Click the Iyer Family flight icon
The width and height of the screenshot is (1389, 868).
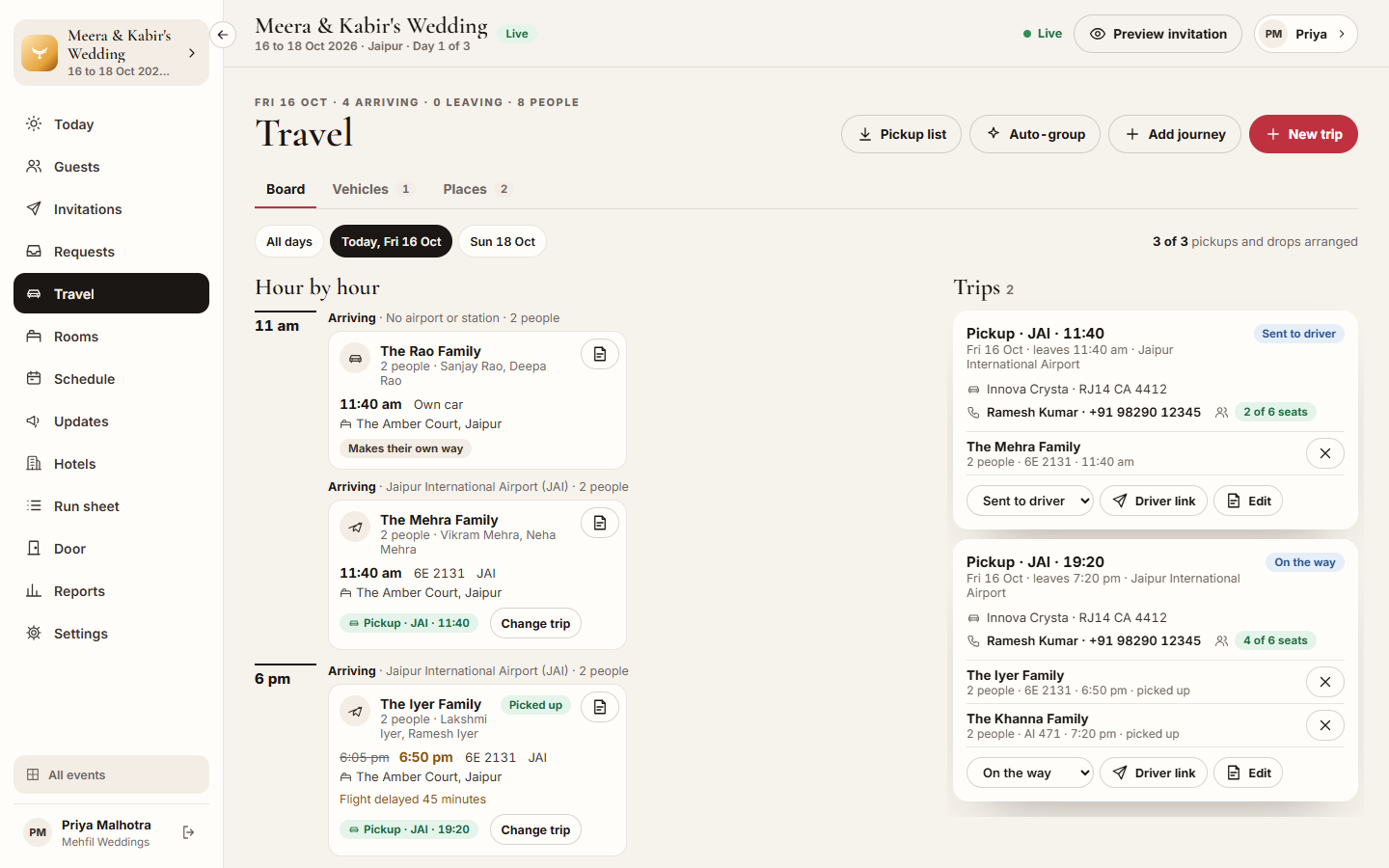tap(356, 712)
